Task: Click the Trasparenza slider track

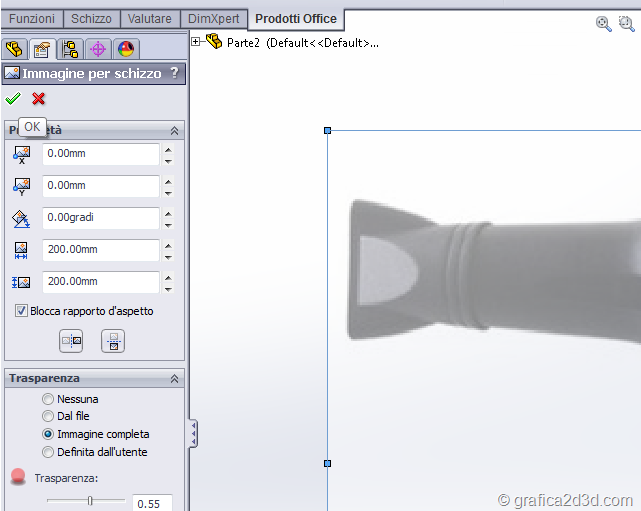Action: (86, 500)
